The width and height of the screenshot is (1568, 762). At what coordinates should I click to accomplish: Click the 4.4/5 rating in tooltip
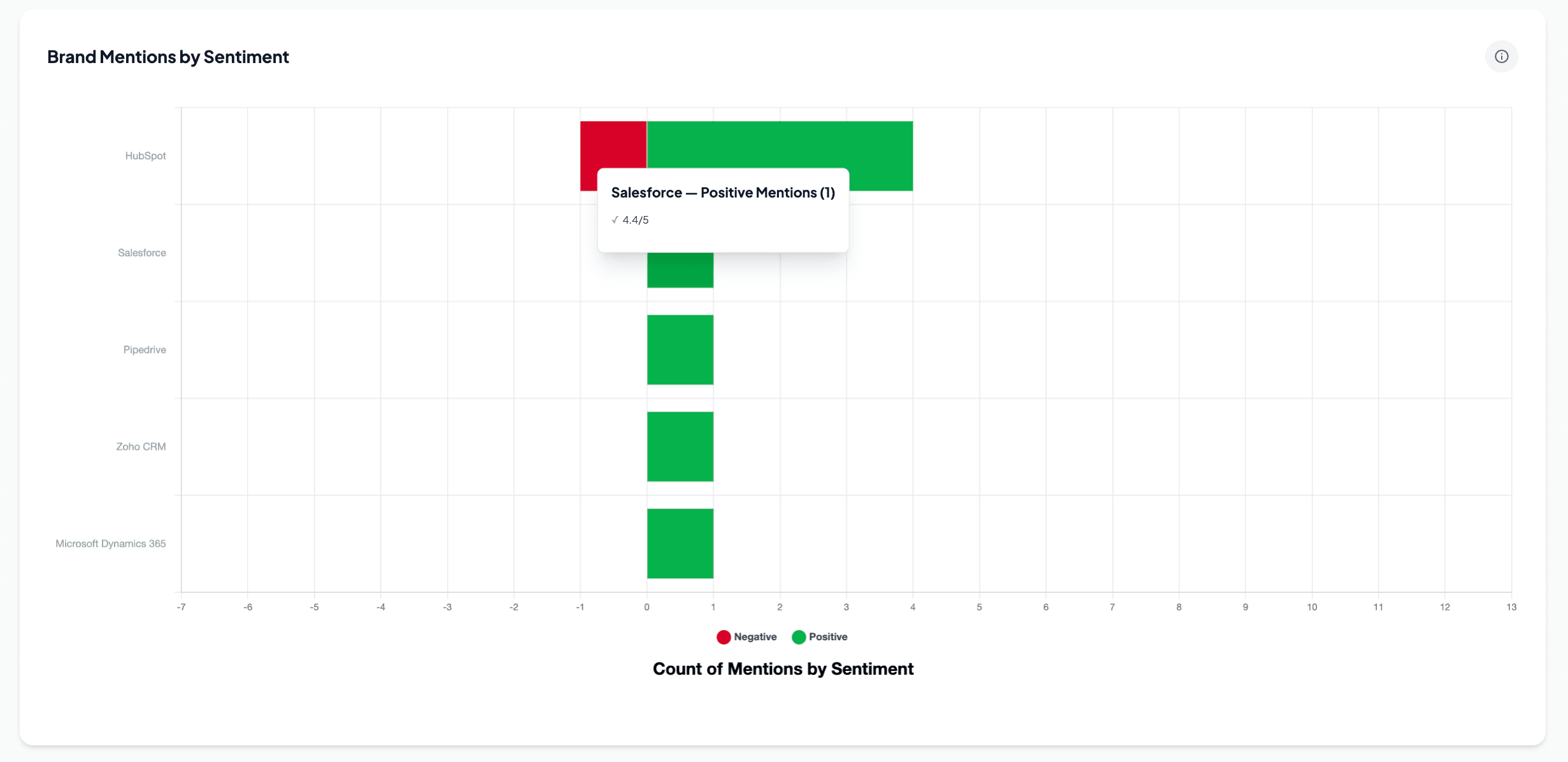(636, 220)
